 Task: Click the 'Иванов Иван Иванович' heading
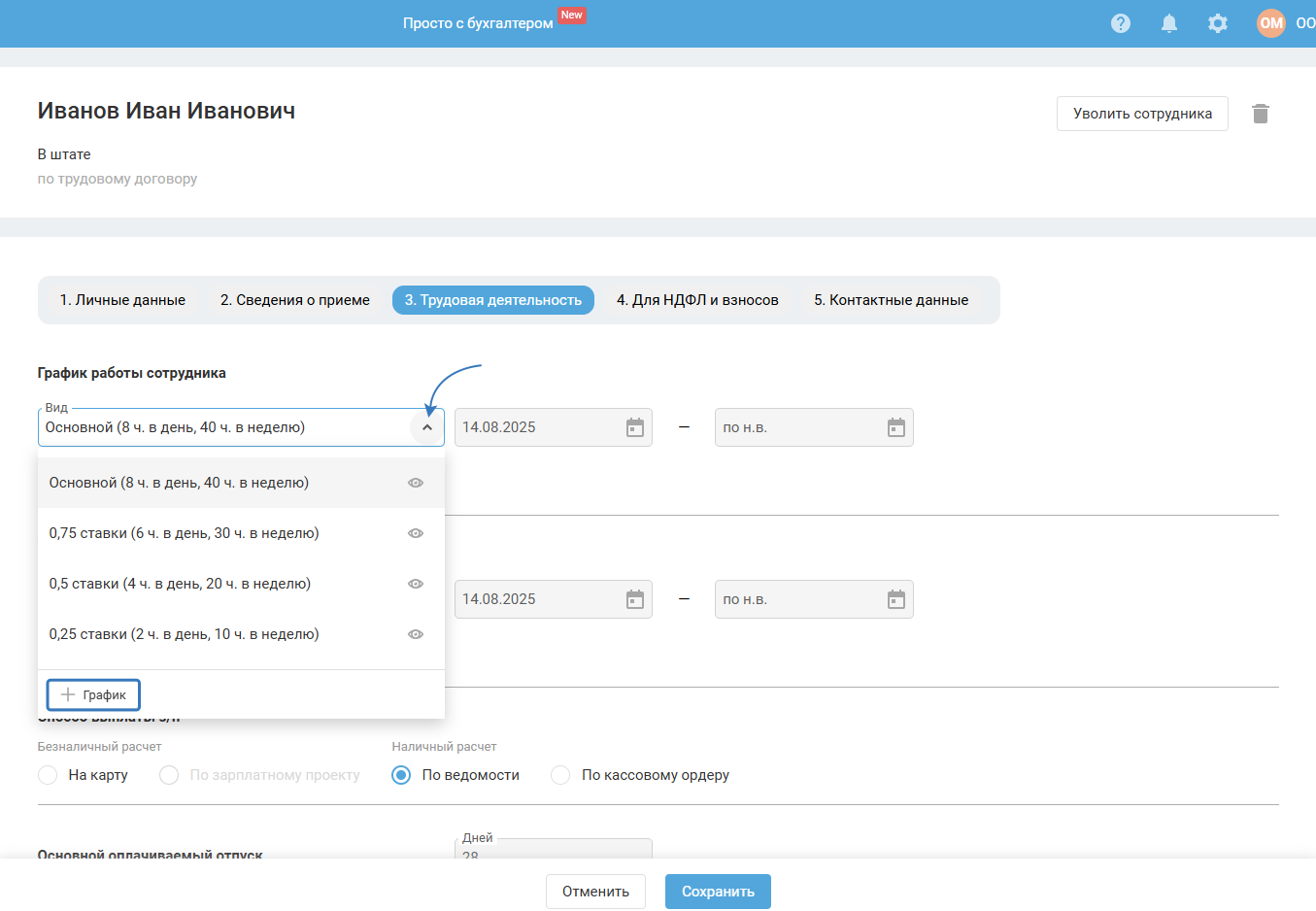166,111
